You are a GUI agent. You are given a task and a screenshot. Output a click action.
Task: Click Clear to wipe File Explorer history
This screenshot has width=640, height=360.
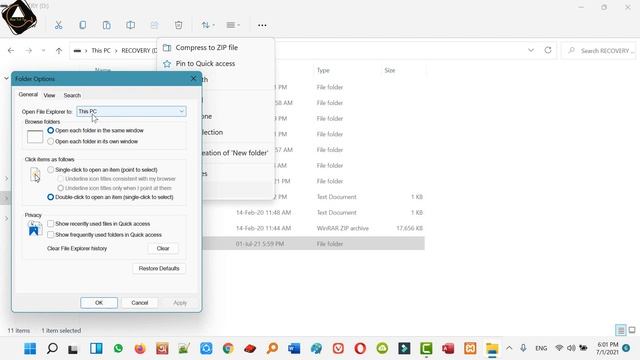pos(163,248)
